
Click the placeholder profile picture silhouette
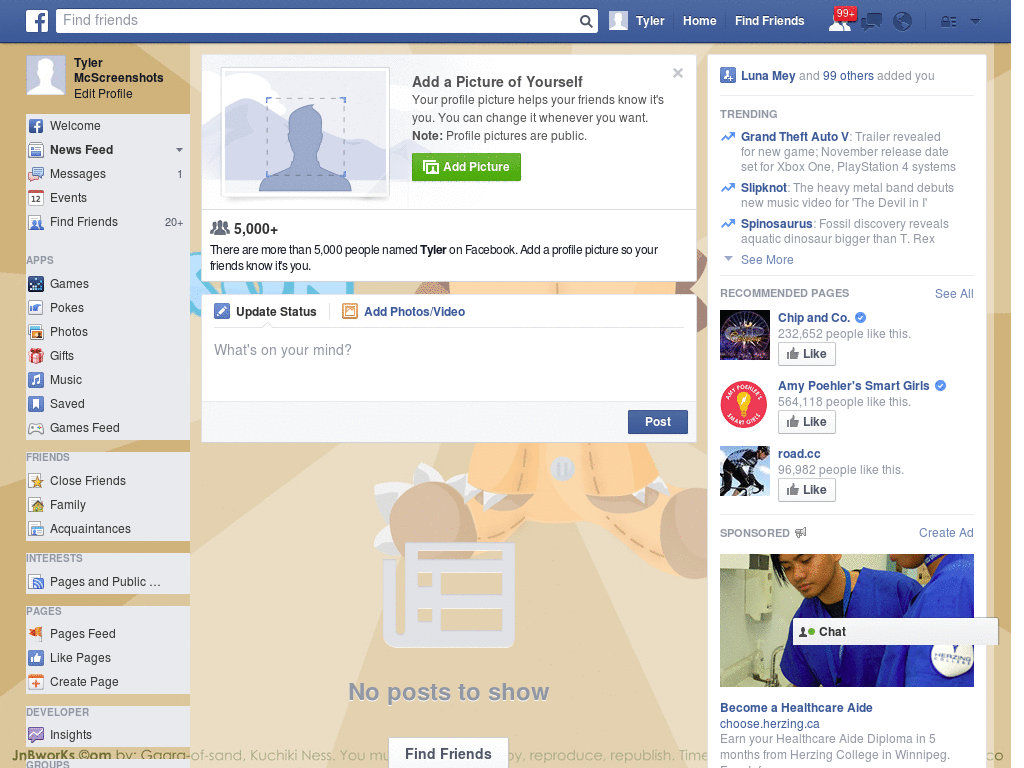pyautogui.click(x=306, y=132)
